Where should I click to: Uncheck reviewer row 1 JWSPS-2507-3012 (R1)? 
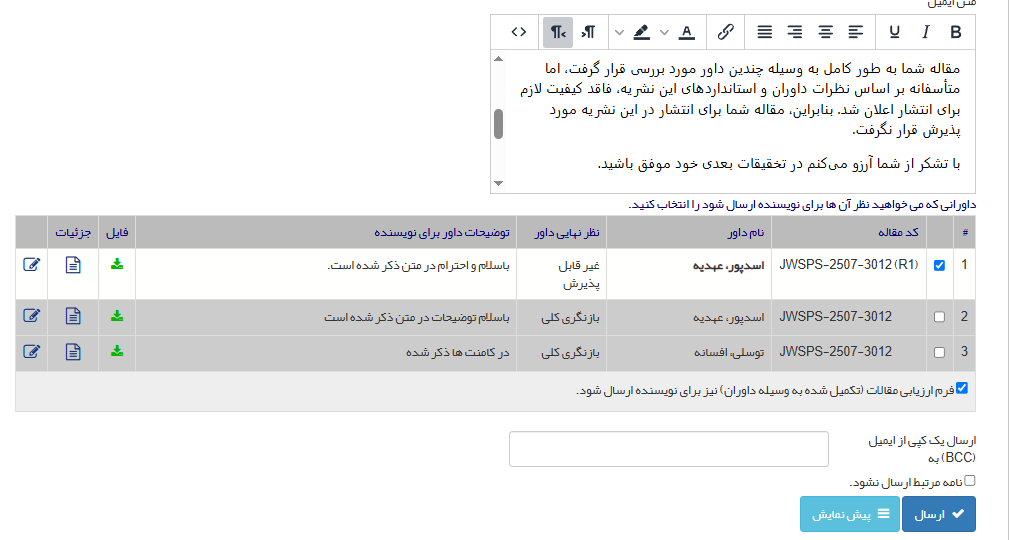938,266
